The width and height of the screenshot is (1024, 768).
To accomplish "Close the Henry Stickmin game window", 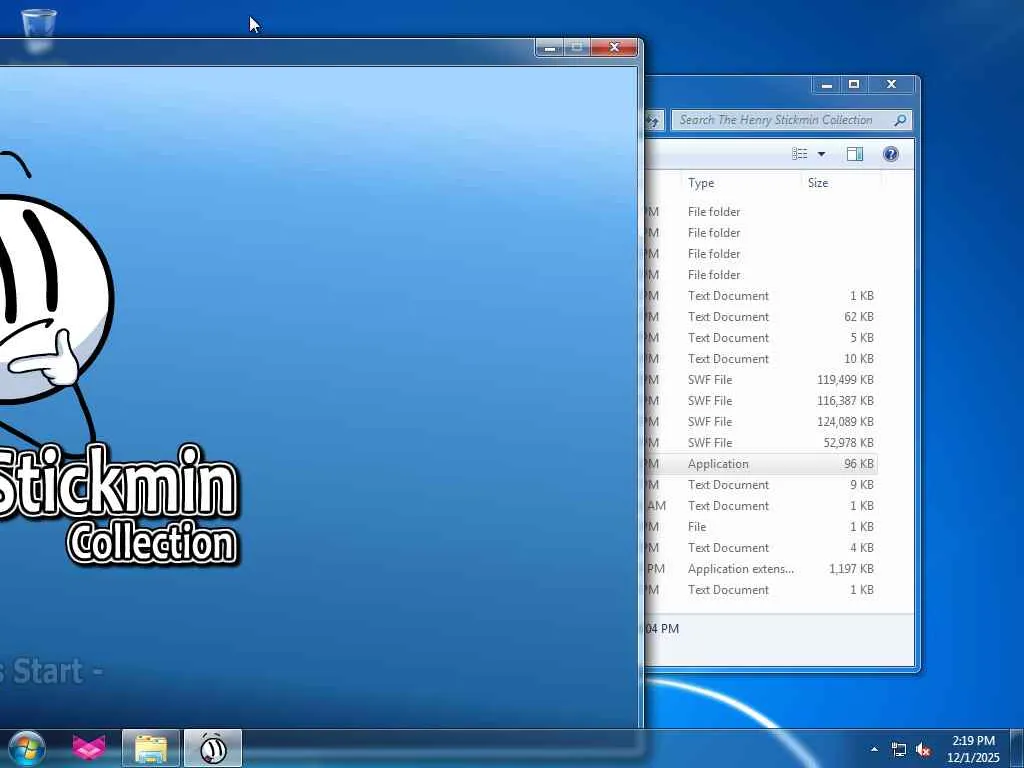I will (614, 48).
